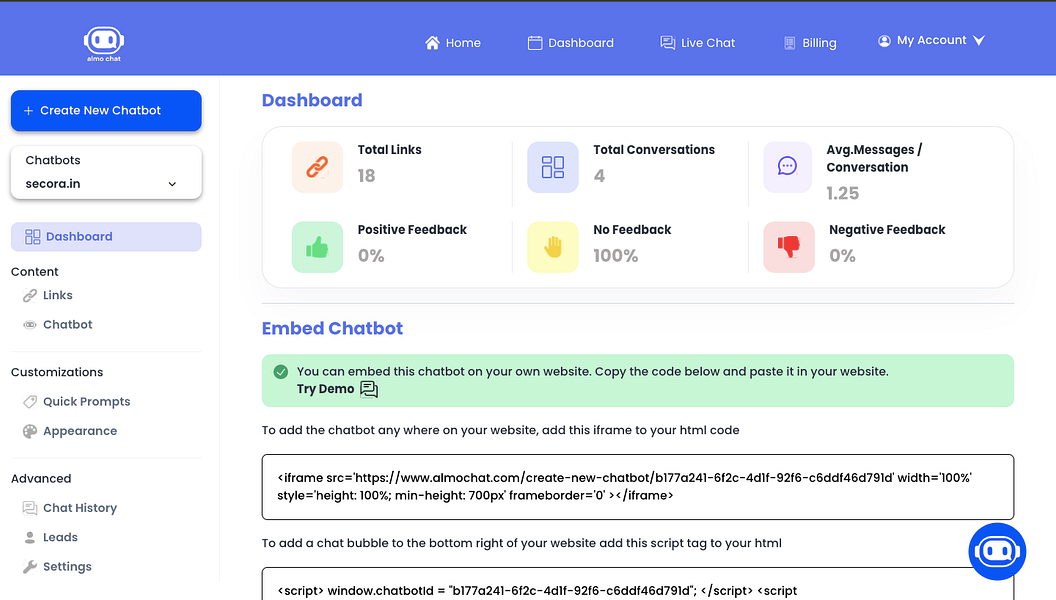Click the Total Conversations grid icon tile
1056x600 pixels.
(x=553, y=167)
